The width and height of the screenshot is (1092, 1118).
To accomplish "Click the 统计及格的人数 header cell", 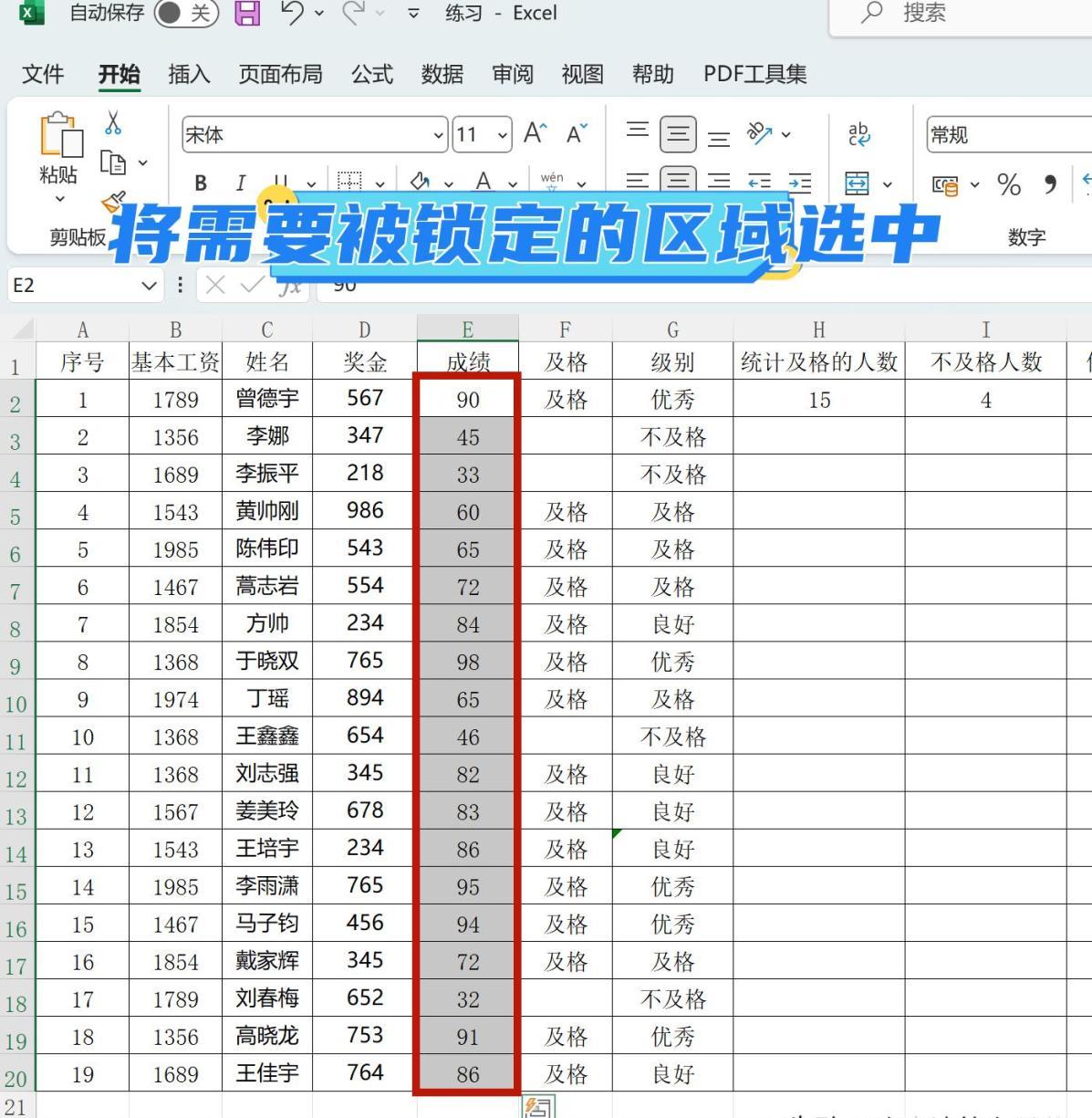I will (x=819, y=361).
